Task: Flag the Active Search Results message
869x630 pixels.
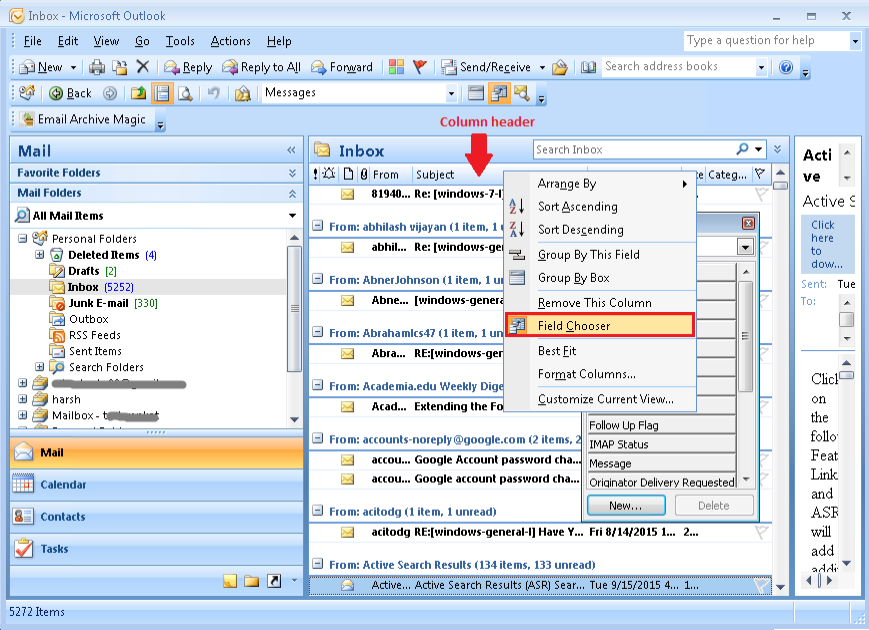Action: pyautogui.click(x=762, y=585)
